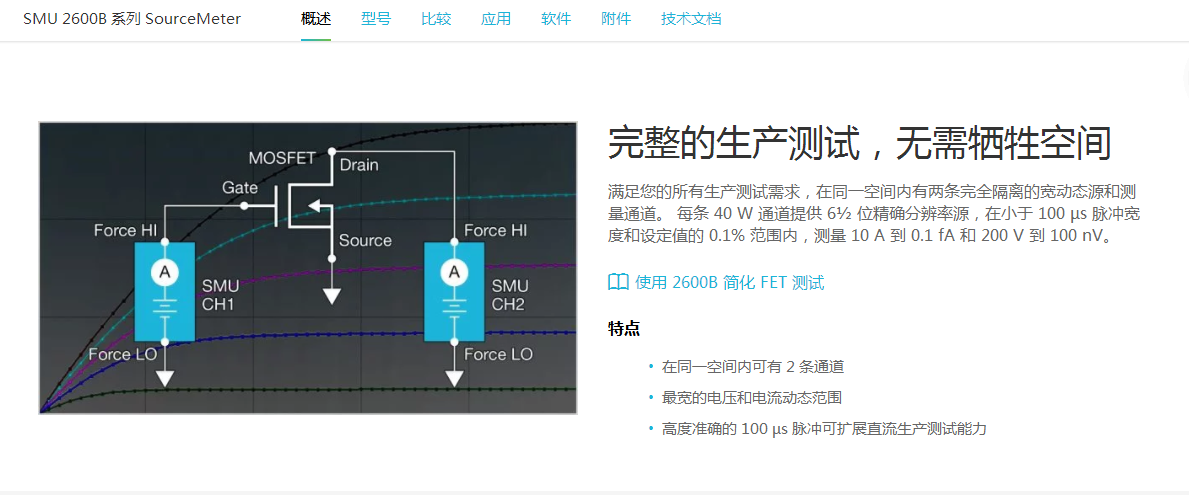Image resolution: width=1189 pixels, height=495 pixels.
Task: Select the 比较 tab
Action: pyautogui.click(x=436, y=19)
